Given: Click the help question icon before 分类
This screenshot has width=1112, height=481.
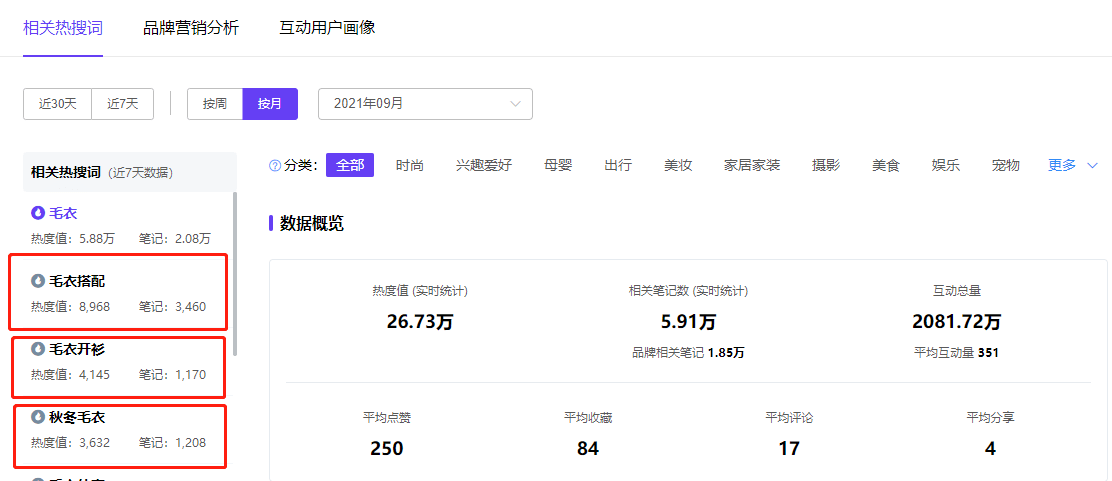Looking at the screenshot, I should click(x=275, y=166).
